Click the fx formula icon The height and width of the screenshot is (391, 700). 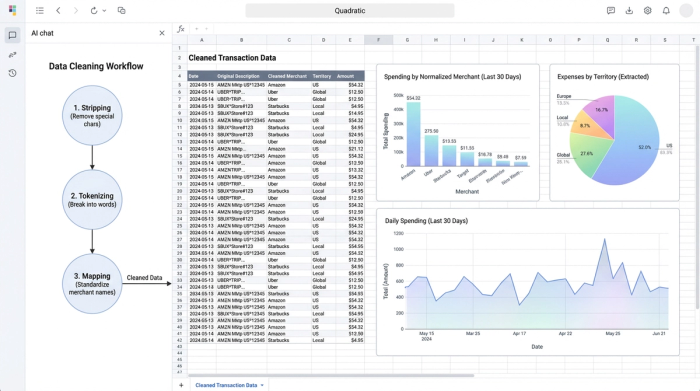[x=181, y=29]
